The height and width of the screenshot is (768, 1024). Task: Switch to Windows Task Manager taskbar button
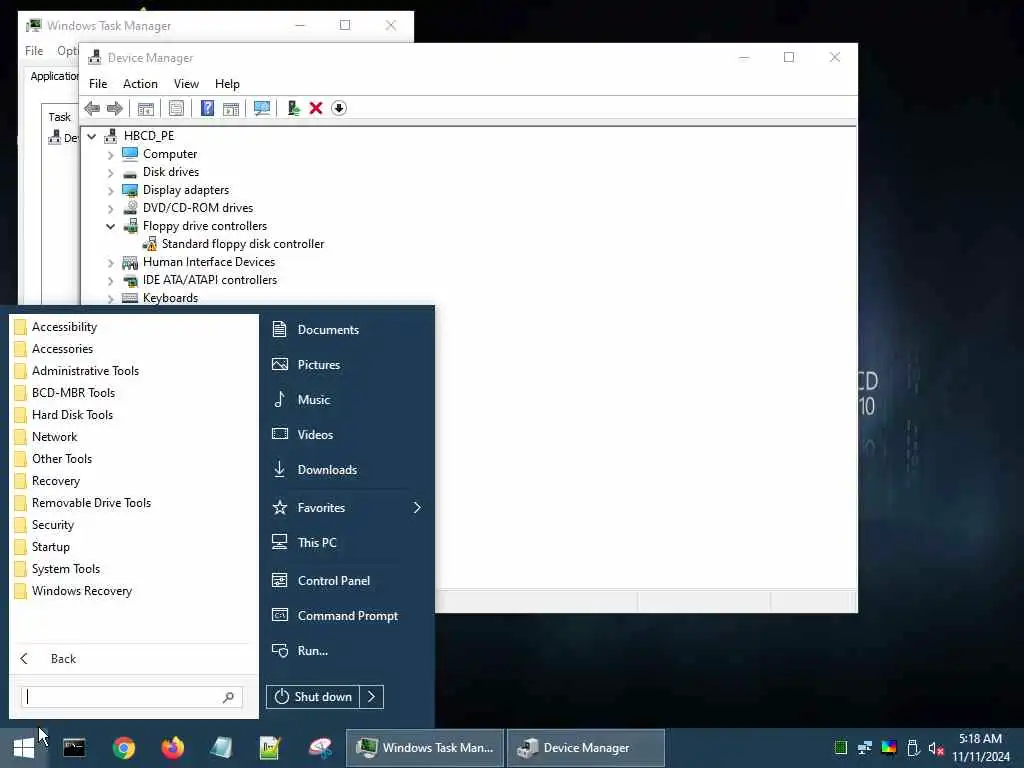coord(425,748)
